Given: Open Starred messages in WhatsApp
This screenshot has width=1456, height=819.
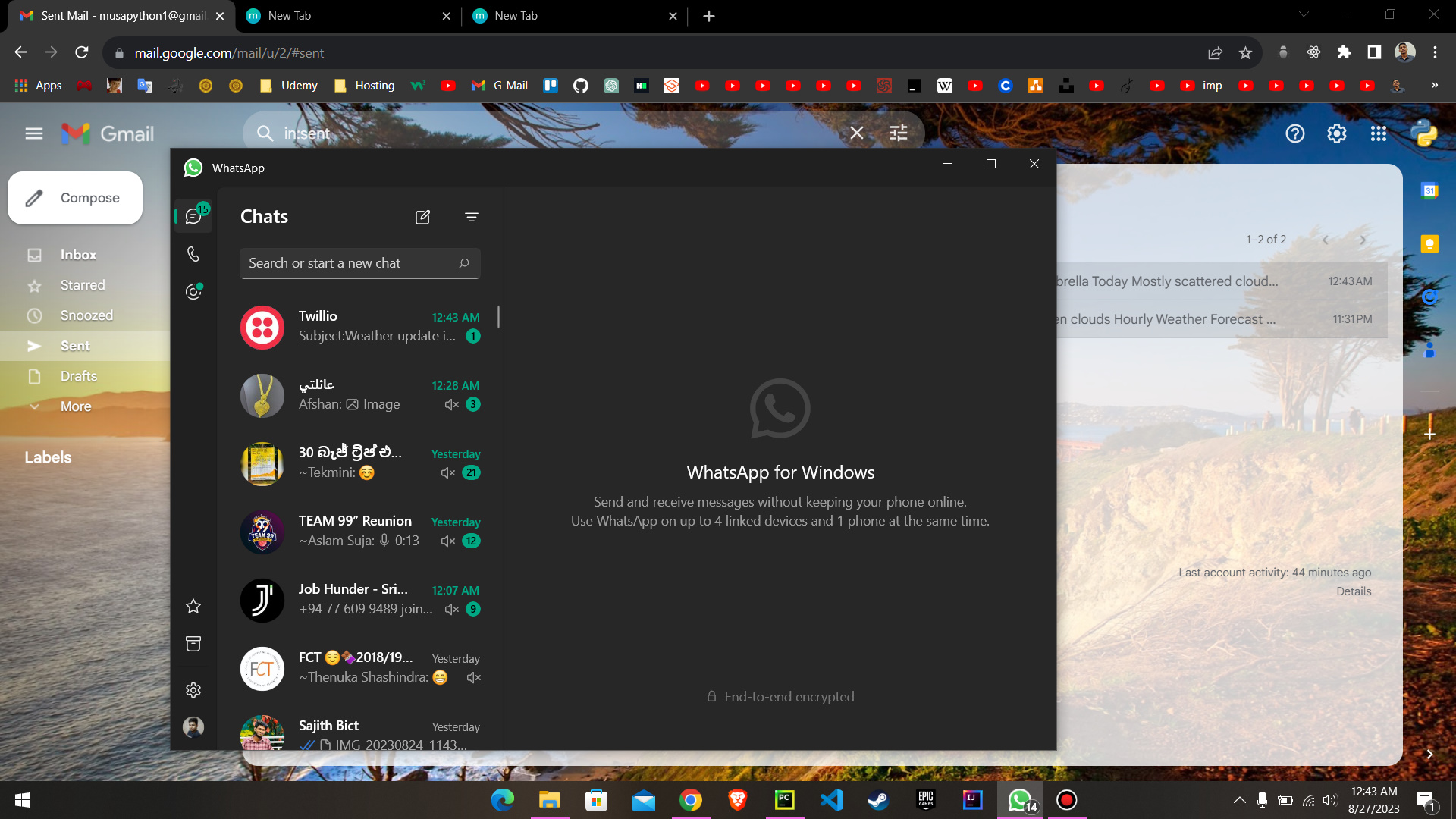Looking at the screenshot, I should [193, 606].
